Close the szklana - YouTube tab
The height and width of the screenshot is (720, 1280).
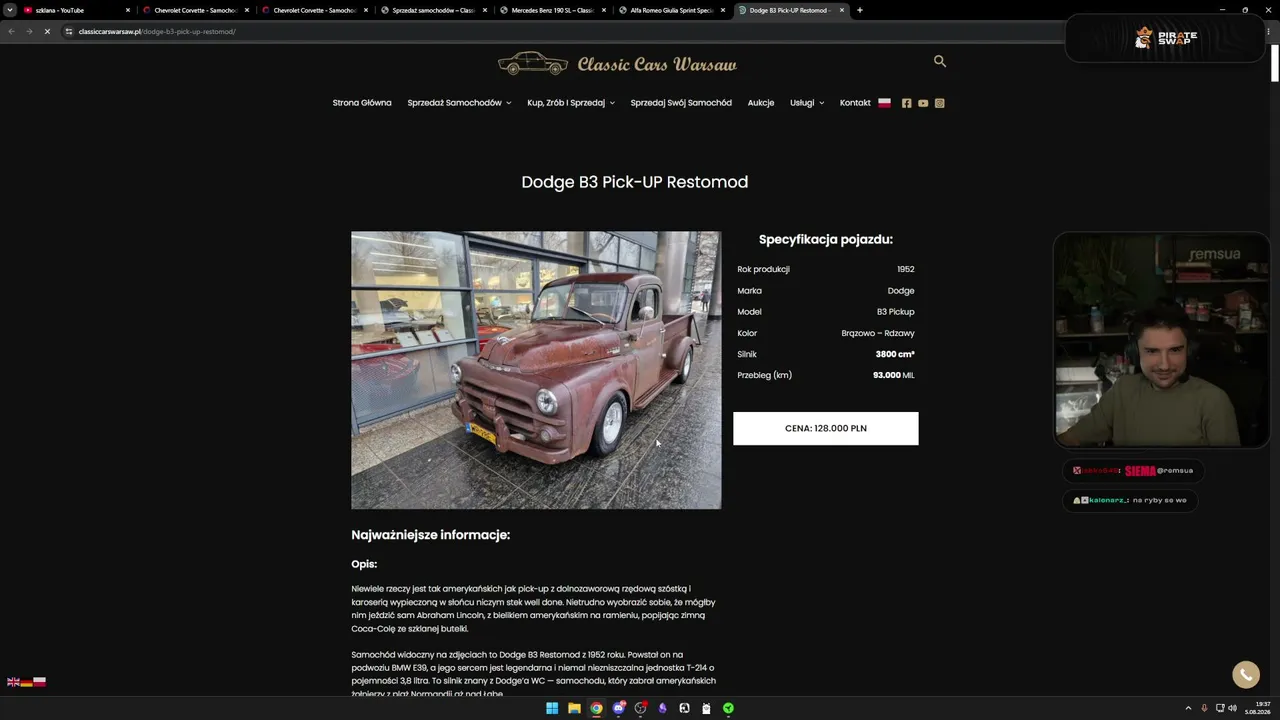[128, 10]
